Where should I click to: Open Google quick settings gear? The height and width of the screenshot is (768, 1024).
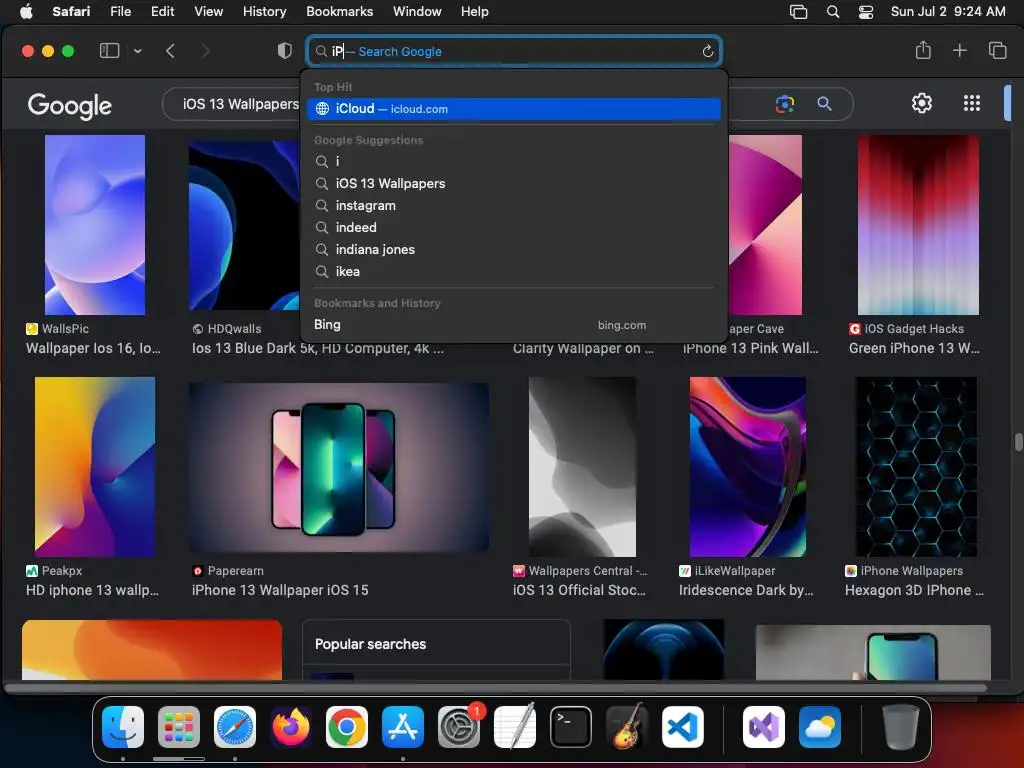pos(921,103)
